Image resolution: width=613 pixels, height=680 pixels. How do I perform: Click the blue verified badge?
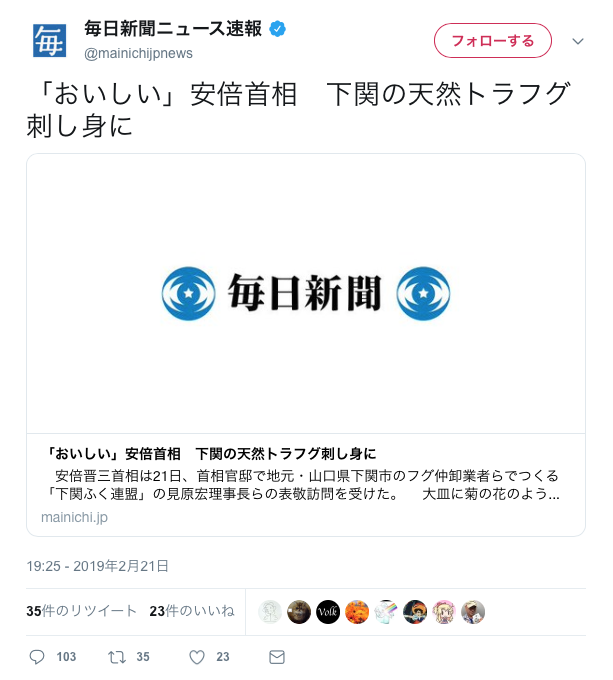[x=277, y=29]
